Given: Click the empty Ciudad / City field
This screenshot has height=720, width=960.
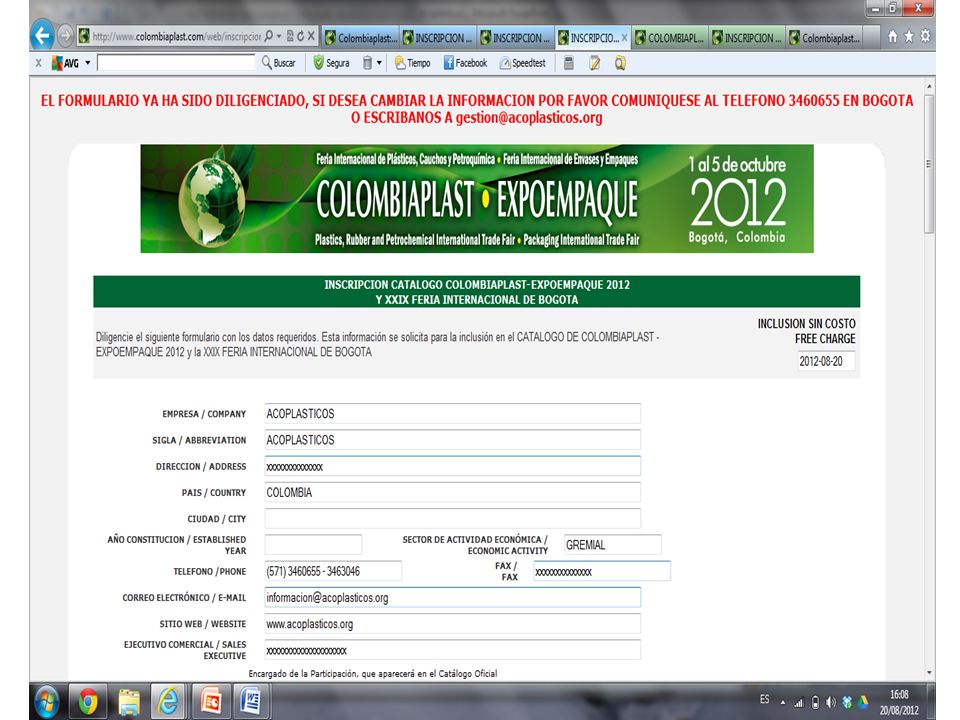Looking at the screenshot, I should (452, 519).
